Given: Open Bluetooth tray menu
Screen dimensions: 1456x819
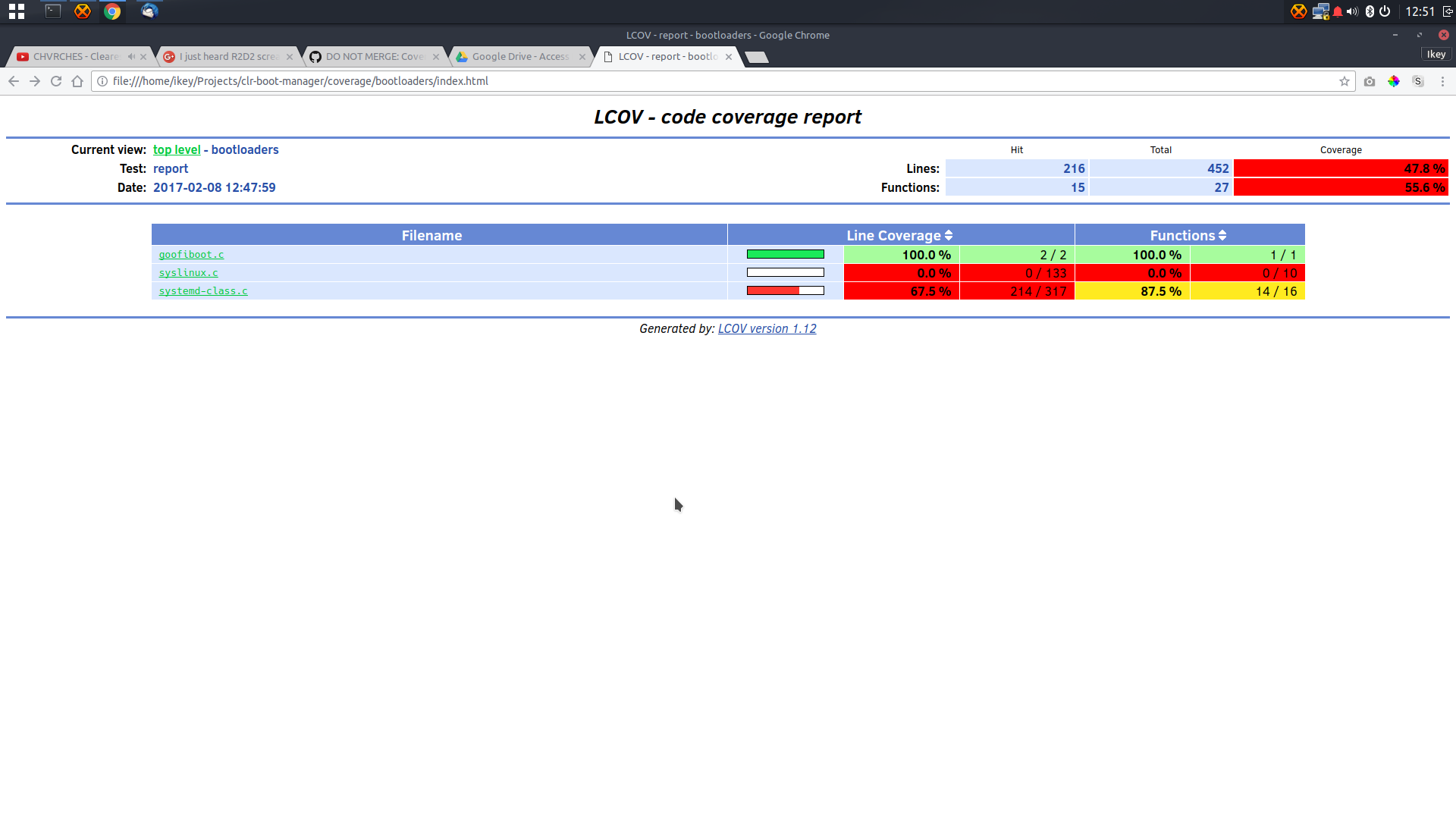Looking at the screenshot, I should pyautogui.click(x=1370, y=11).
